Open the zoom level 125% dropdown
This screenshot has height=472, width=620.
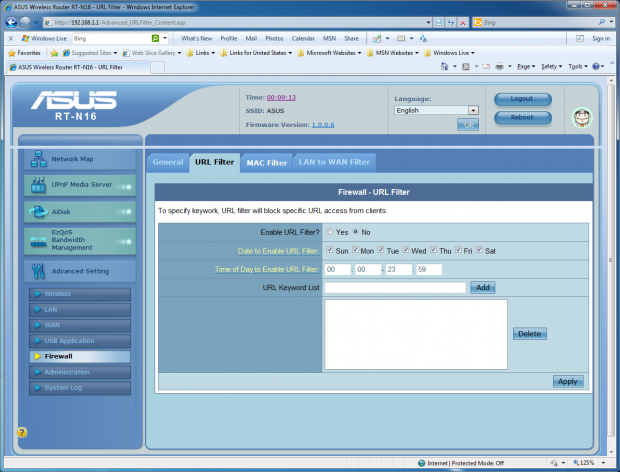pos(603,463)
